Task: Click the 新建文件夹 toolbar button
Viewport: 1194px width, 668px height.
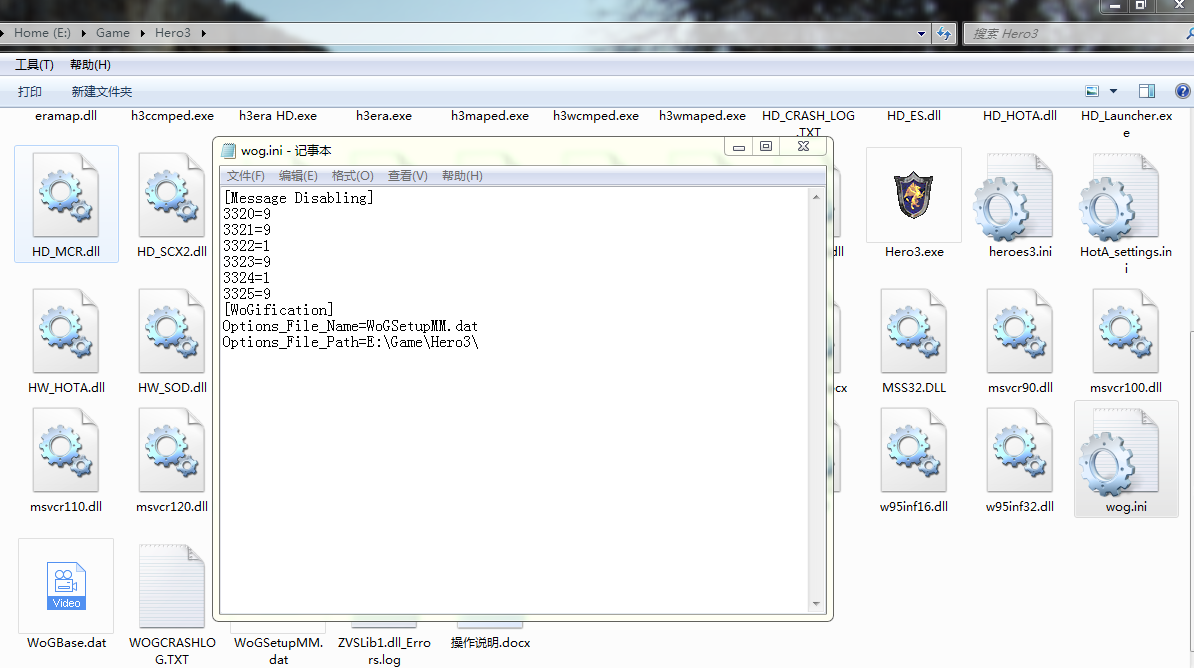Action: (x=101, y=91)
